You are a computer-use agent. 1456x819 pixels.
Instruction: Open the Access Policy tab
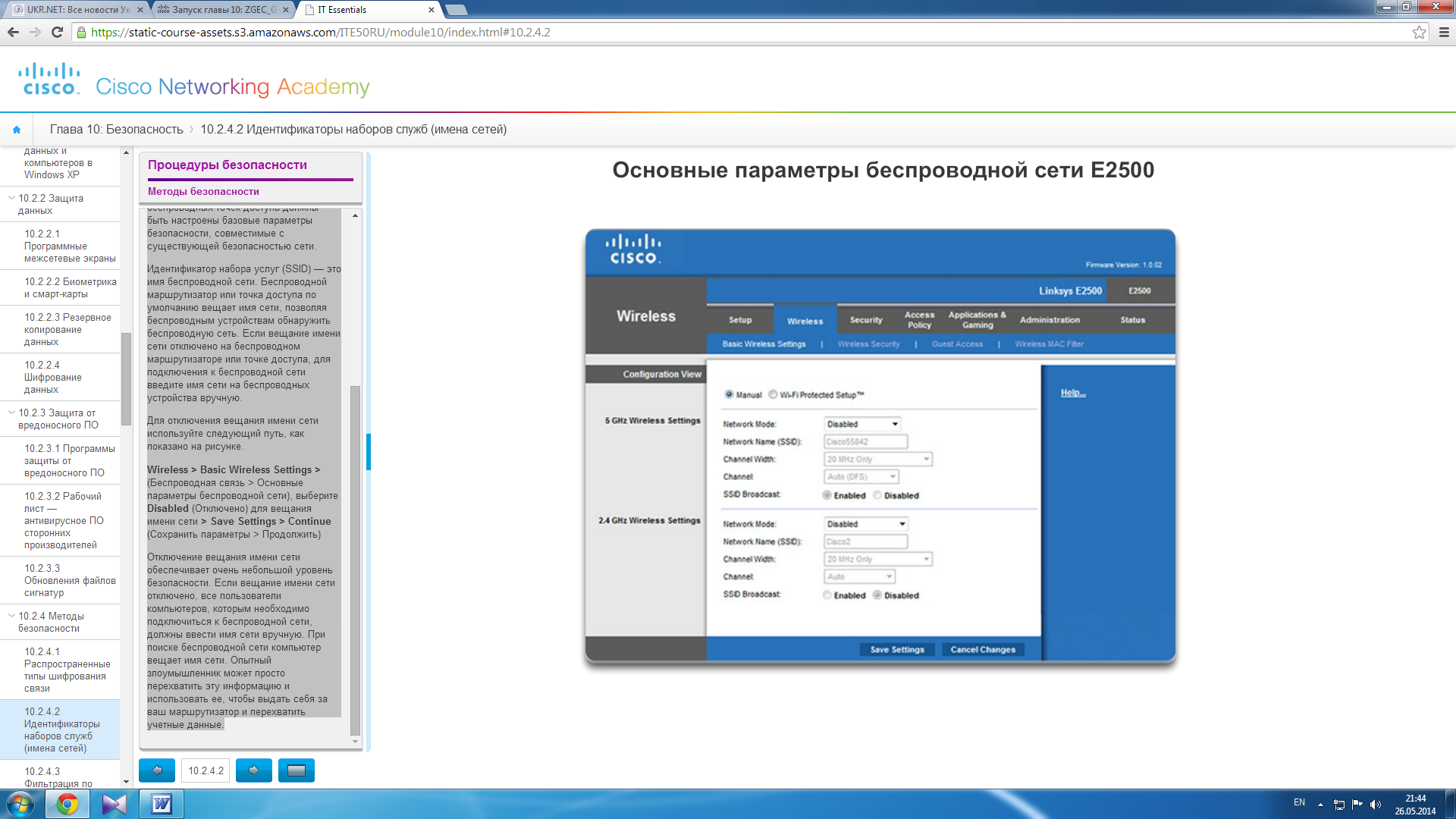tap(919, 320)
